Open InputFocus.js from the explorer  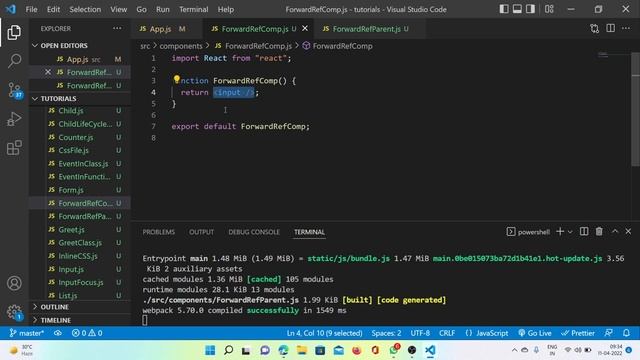tap(80, 282)
